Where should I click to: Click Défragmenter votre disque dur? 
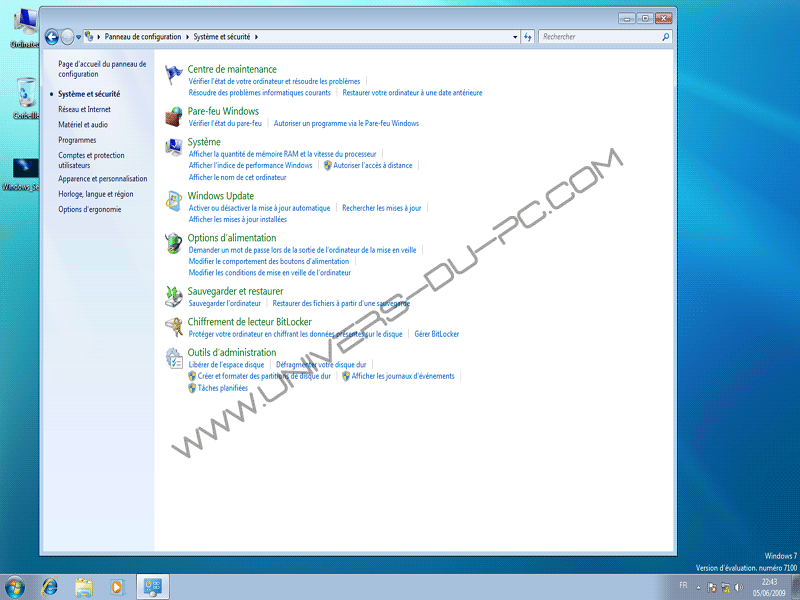[x=321, y=365]
